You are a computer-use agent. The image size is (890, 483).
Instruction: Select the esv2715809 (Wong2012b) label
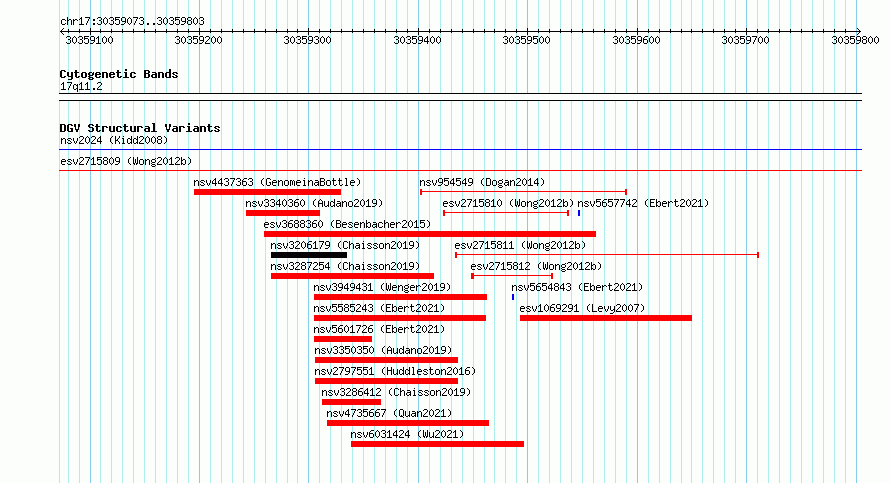126,161
